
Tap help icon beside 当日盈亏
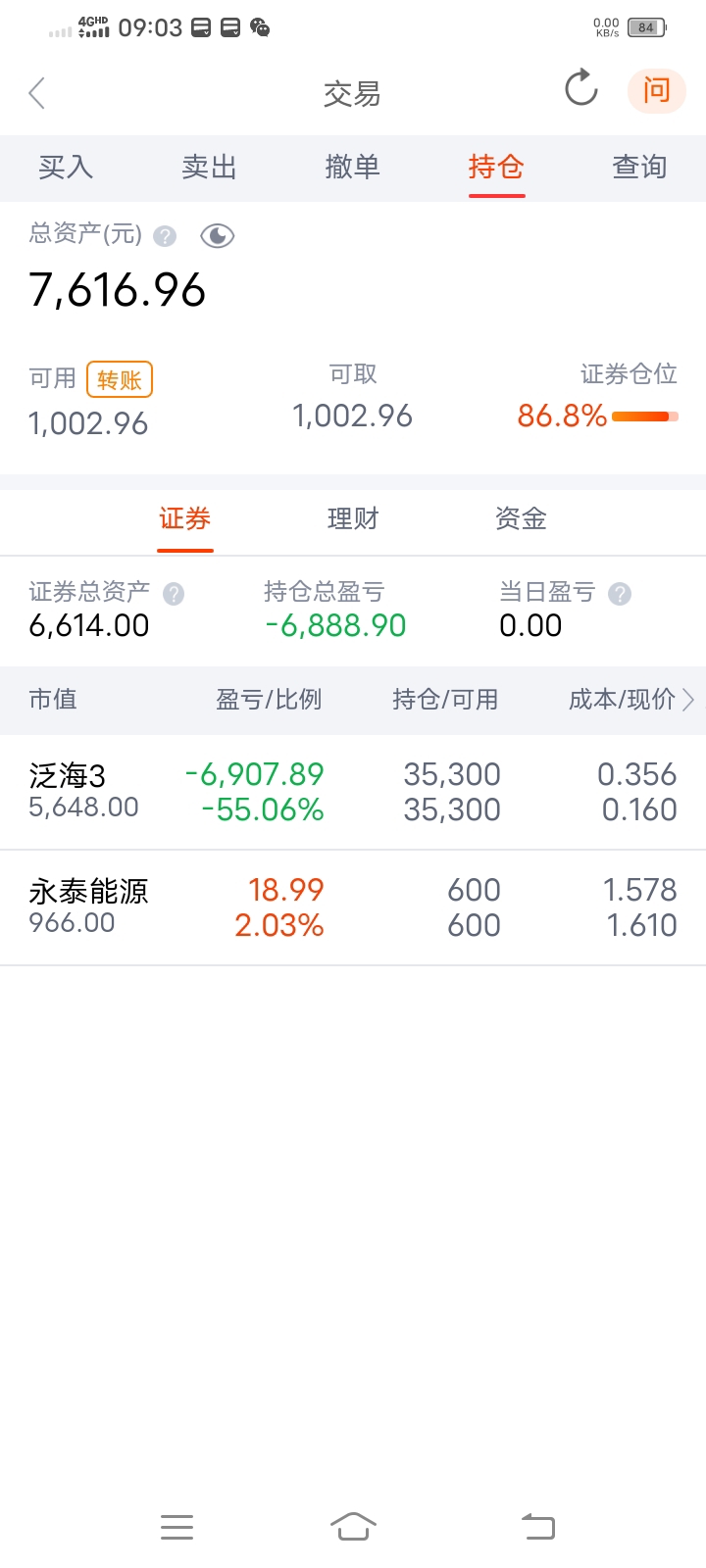pos(620,594)
